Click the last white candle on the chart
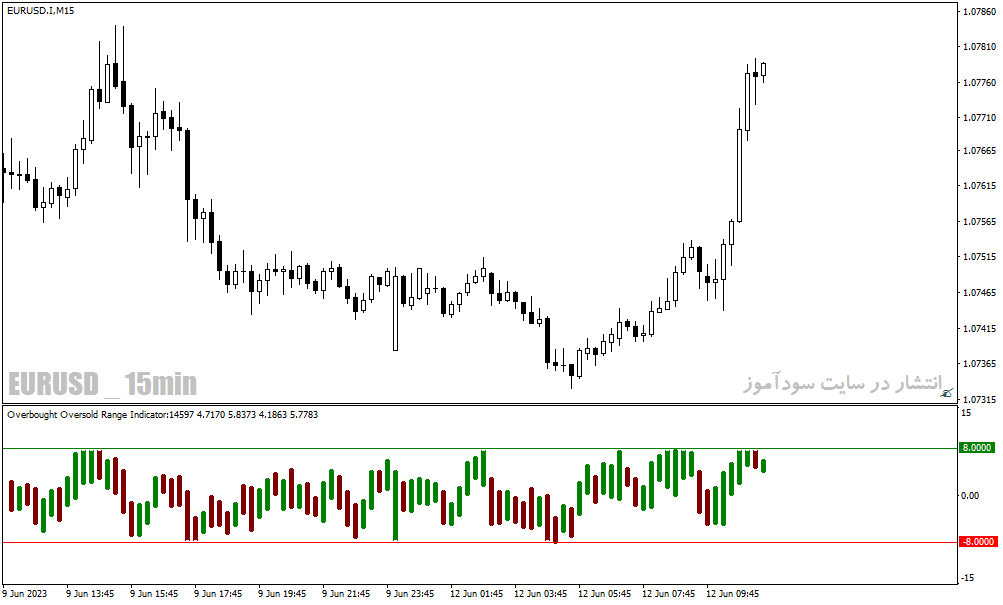This screenshot has width=1003, height=605. tap(763, 69)
